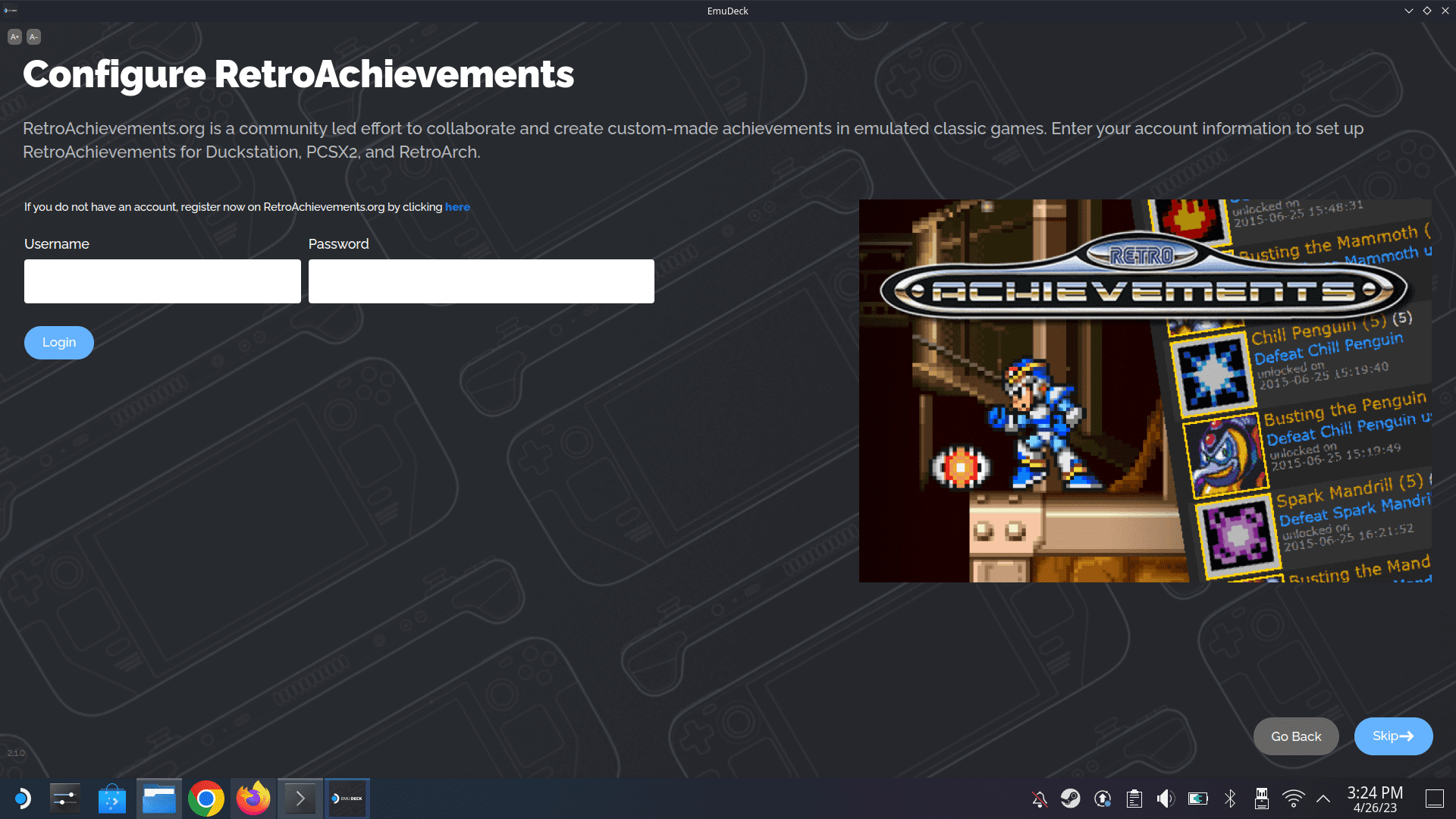Launch Firefox from the taskbar
Screen dimensions: 1456x819
coord(253,799)
